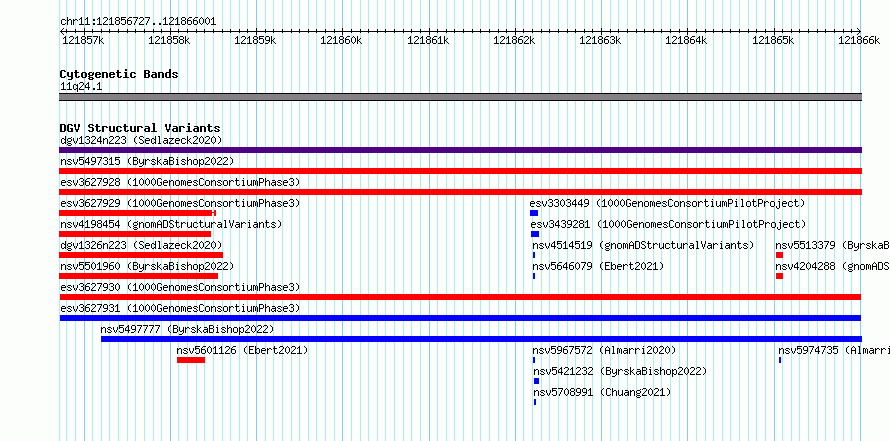Open the nsv5646079 (Ebert2021) label

(598, 266)
